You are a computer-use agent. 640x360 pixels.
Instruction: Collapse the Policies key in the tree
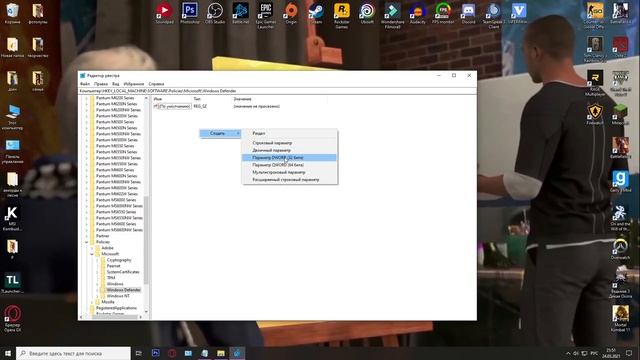point(86,242)
